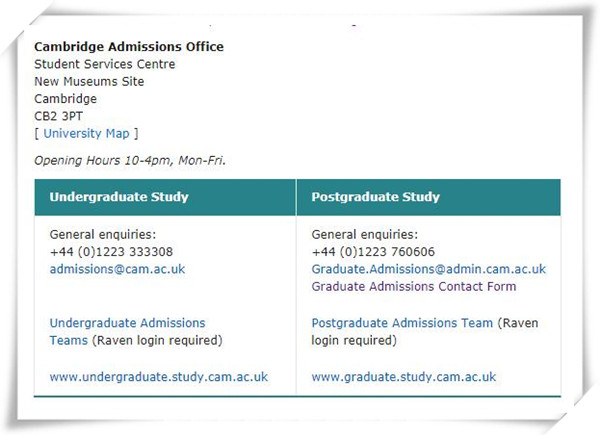Click General enquiries label under Undergraduate Study
600x435 pixels.
[x=103, y=234]
